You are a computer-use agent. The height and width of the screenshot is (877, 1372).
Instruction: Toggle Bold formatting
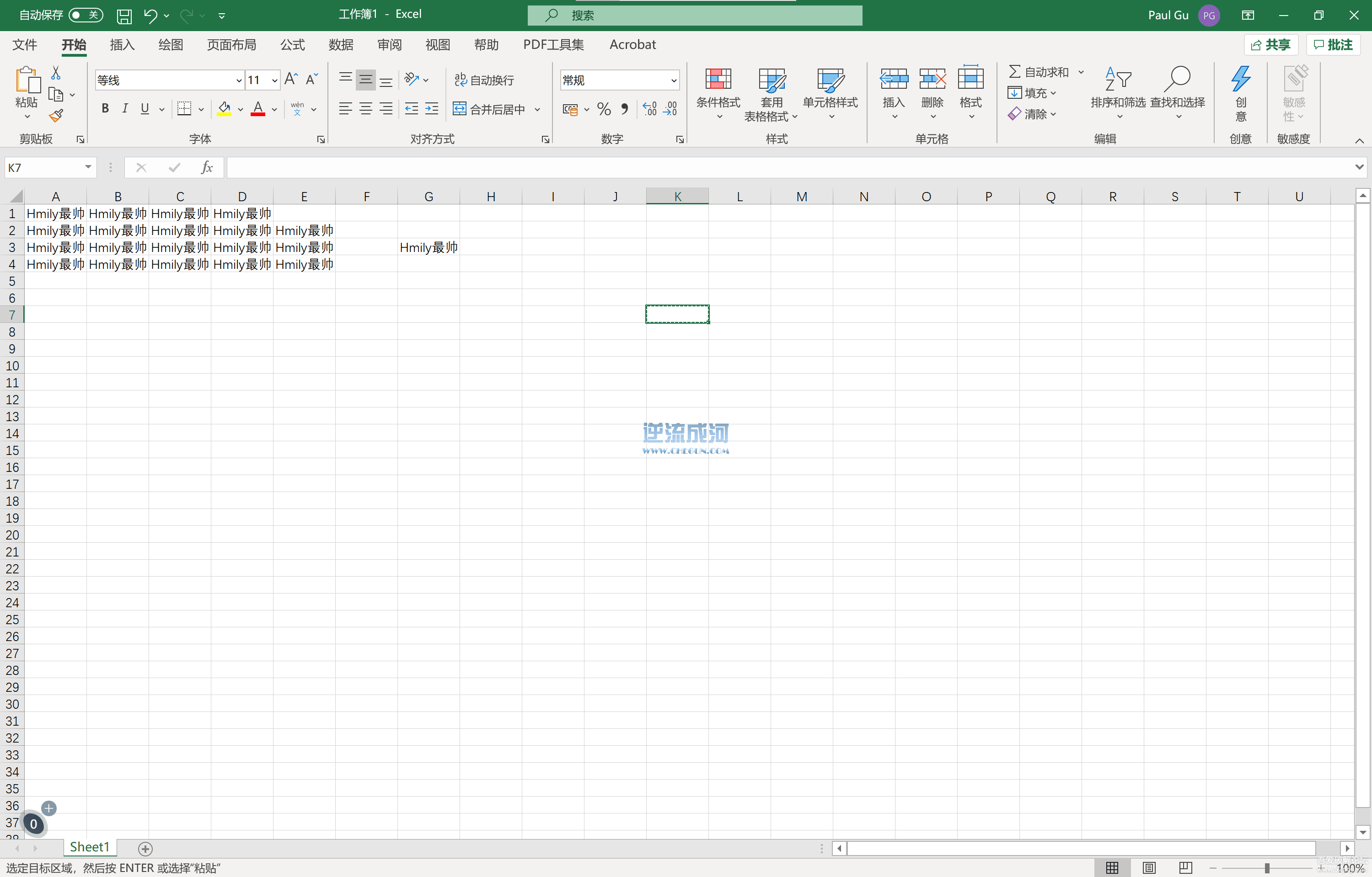[105, 109]
